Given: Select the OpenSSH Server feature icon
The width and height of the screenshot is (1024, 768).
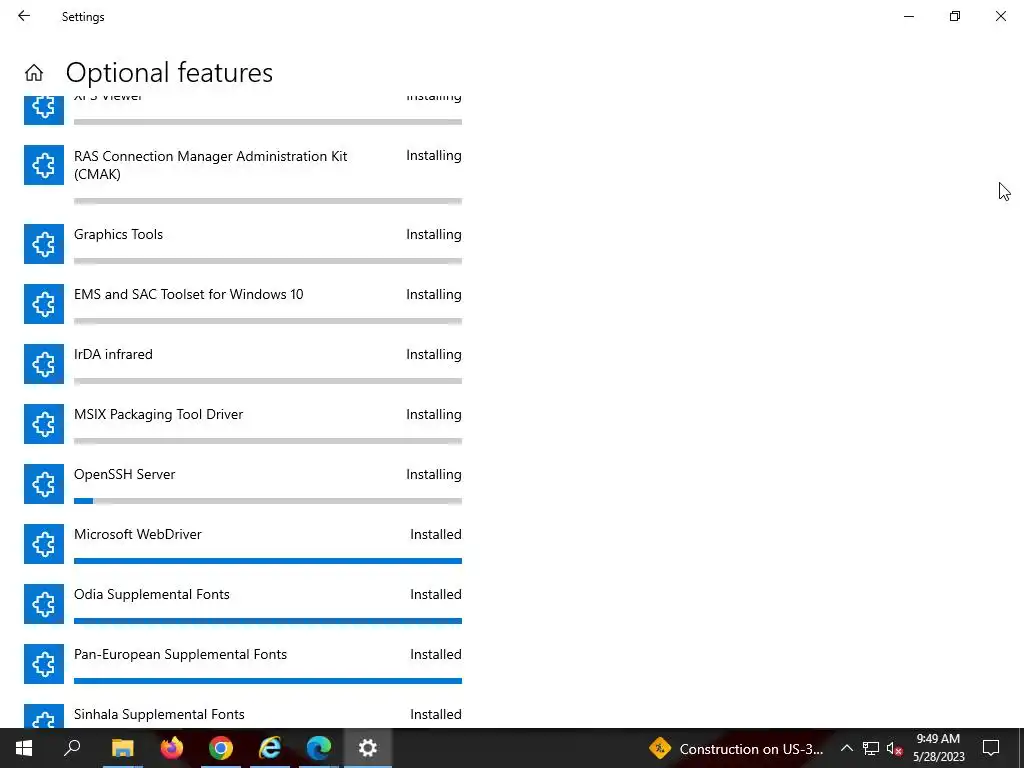Looking at the screenshot, I should pyautogui.click(x=44, y=484).
